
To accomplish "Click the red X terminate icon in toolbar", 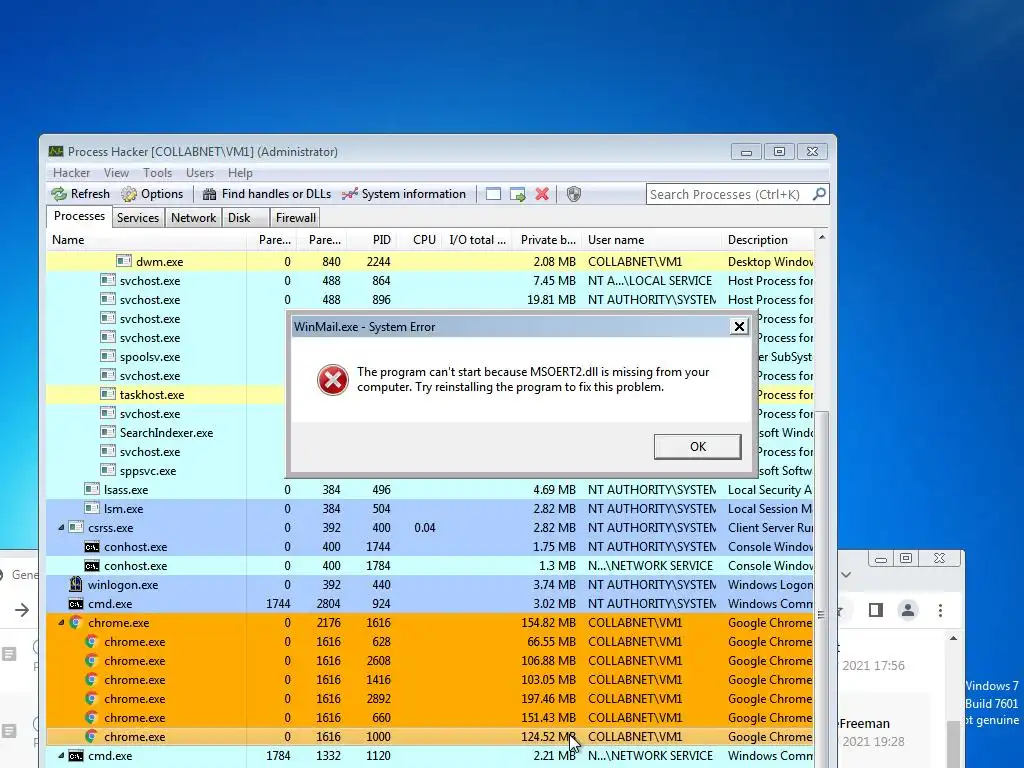I will (542, 194).
